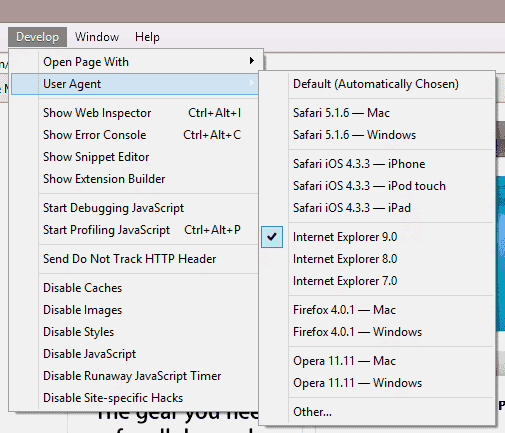
Task: Choose Safari 5.1.6 — Windows user agent
Action: (377, 135)
